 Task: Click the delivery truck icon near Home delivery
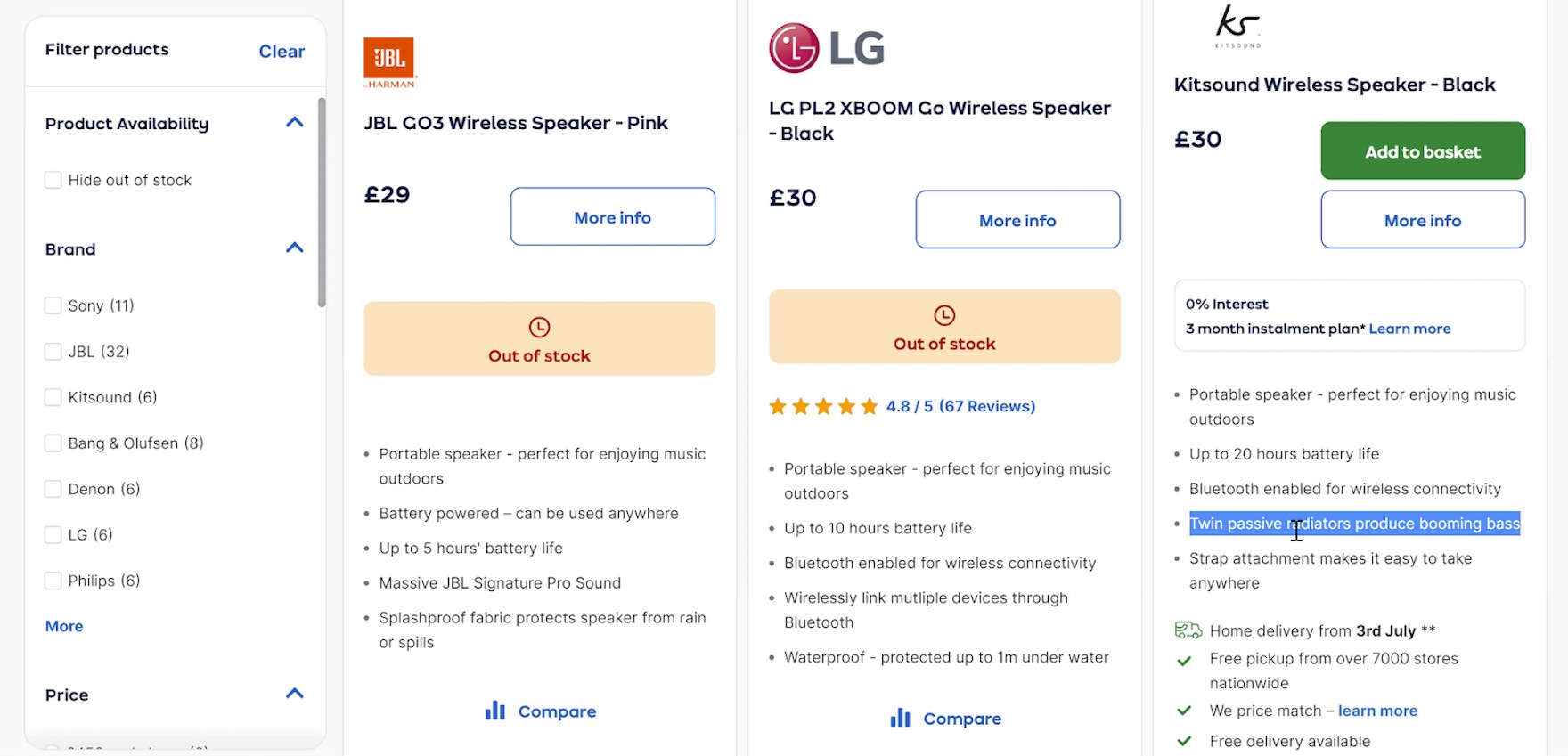click(1186, 630)
